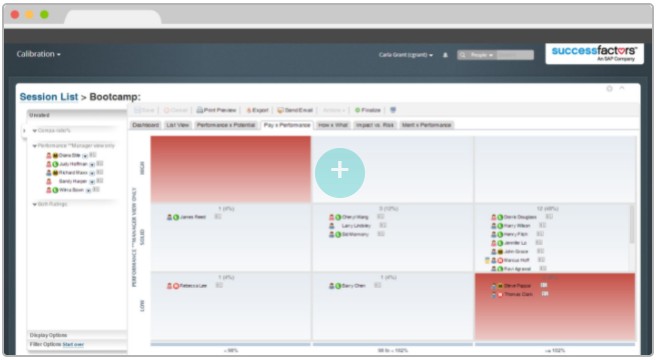Screen dimensions: 657x360
Task: Click the Session List breadcrumb link
Action: coord(49,97)
